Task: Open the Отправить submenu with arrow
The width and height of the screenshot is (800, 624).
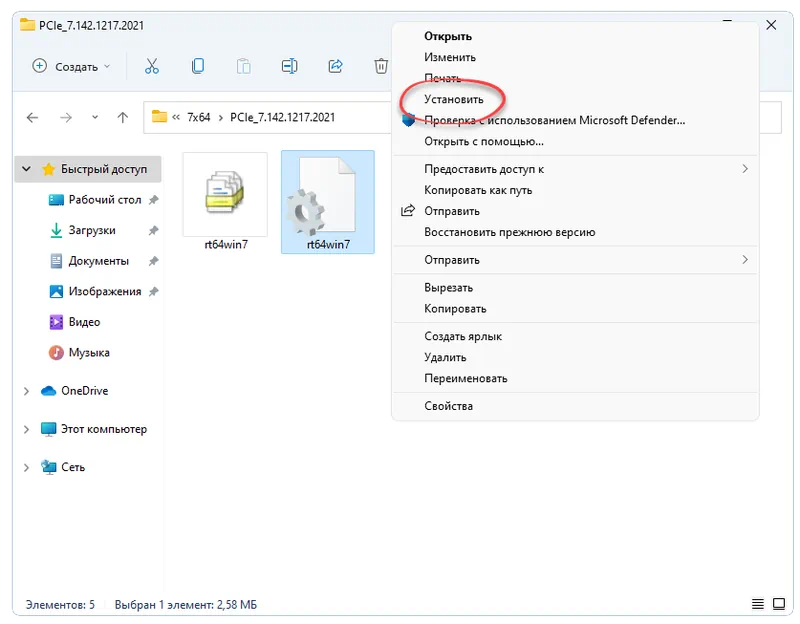Action: click(x=575, y=260)
